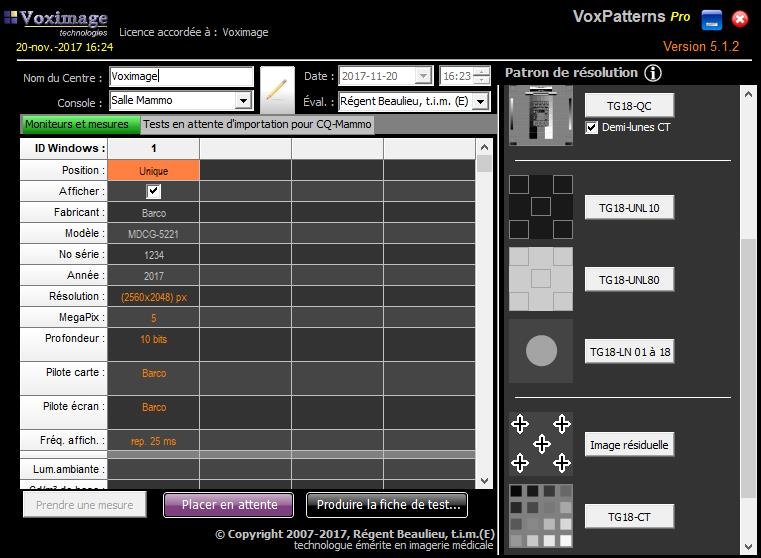Open the Console dropdown
Image resolution: width=761 pixels, height=558 pixels.
click(x=243, y=100)
